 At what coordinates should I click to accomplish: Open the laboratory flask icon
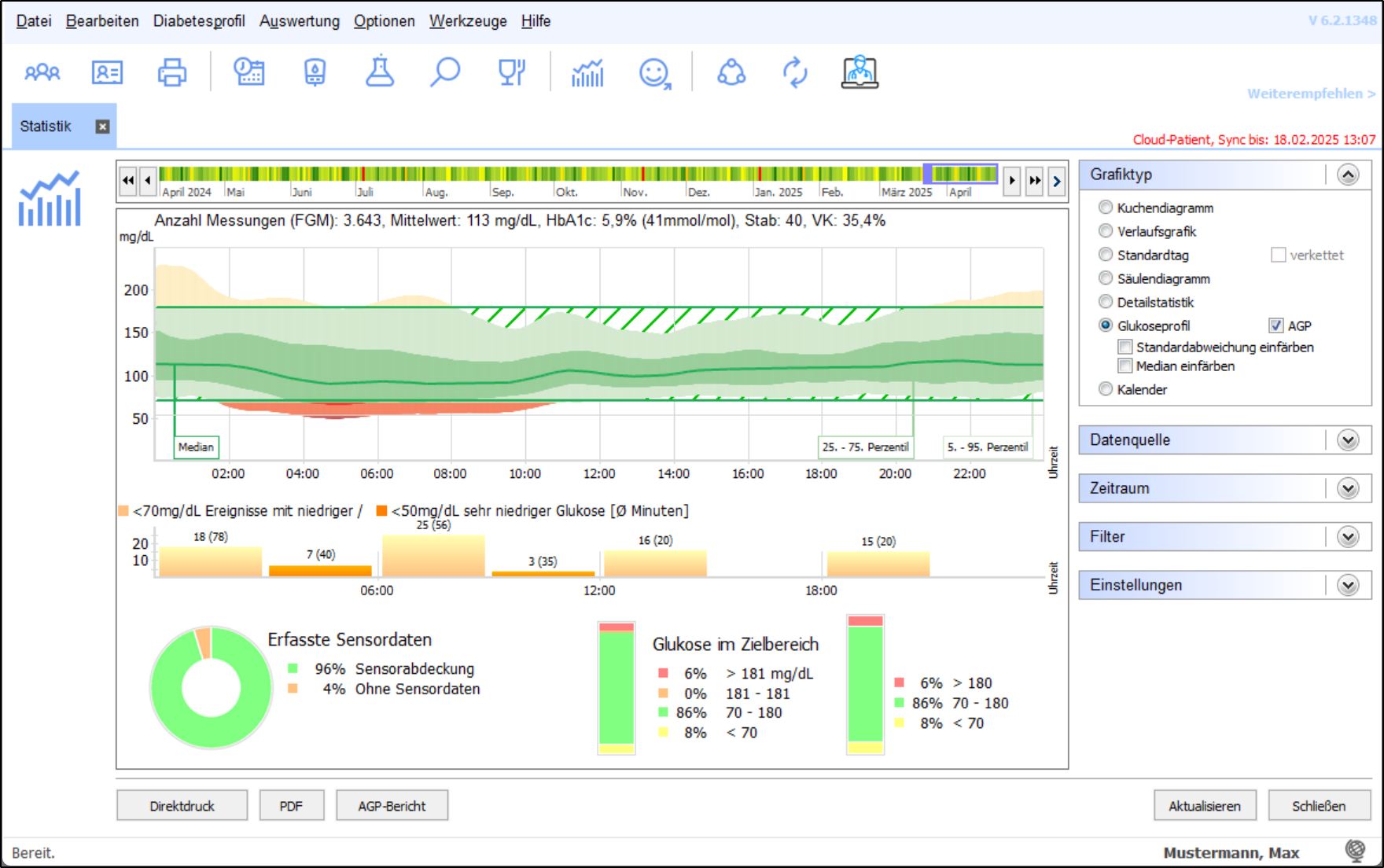[380, 73]
